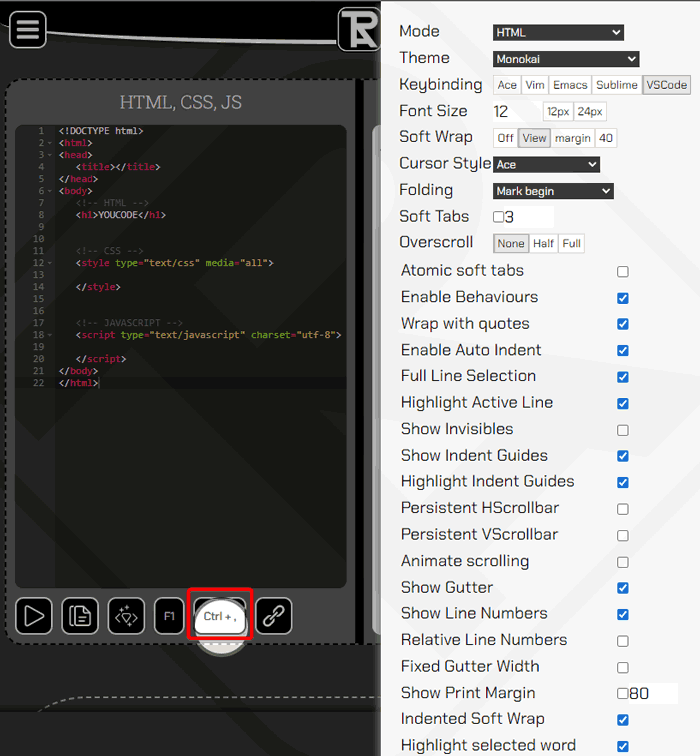The height and width of the screenshot is (756, 700).
Task: Set Overscroll to None
Action: (511, 243)
